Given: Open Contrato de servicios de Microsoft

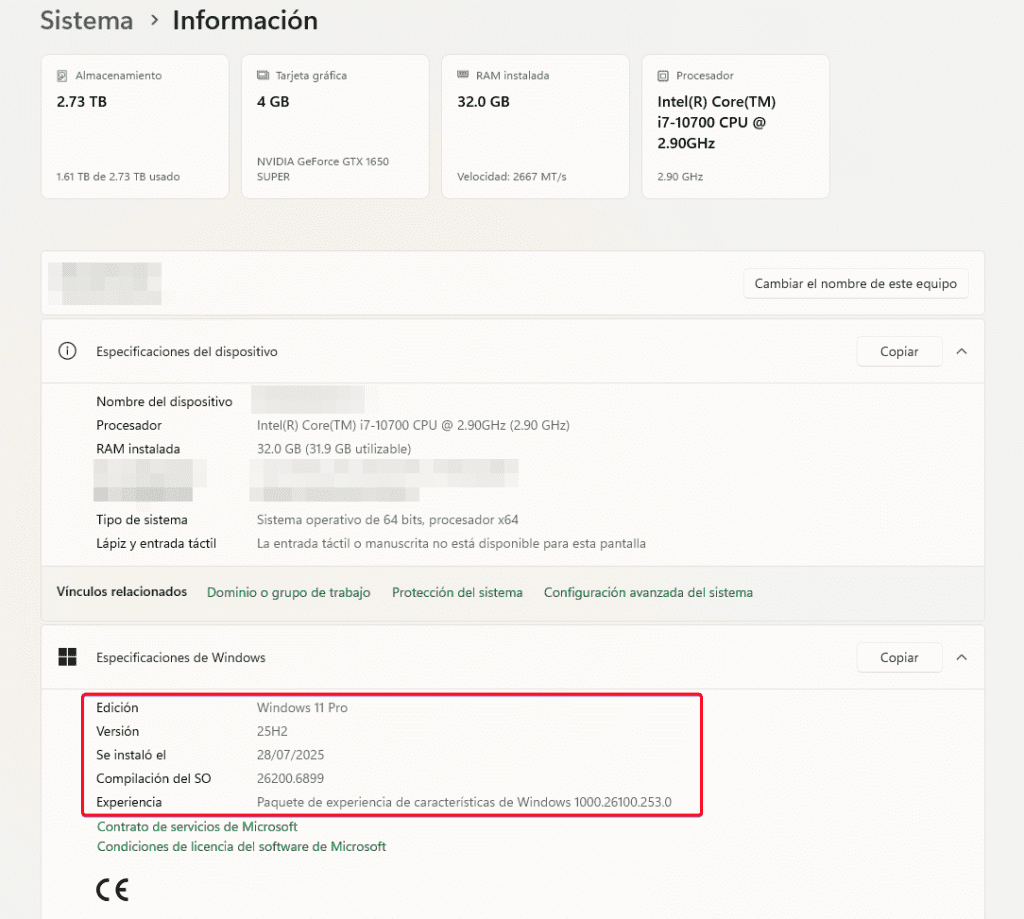Looking at the screenshot, I should (197, 827).
